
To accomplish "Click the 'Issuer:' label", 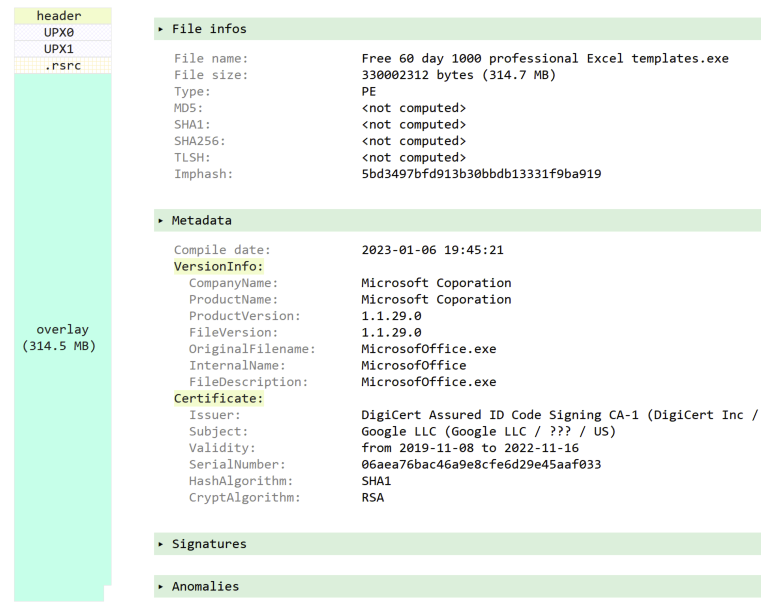I will pos(215,415).
